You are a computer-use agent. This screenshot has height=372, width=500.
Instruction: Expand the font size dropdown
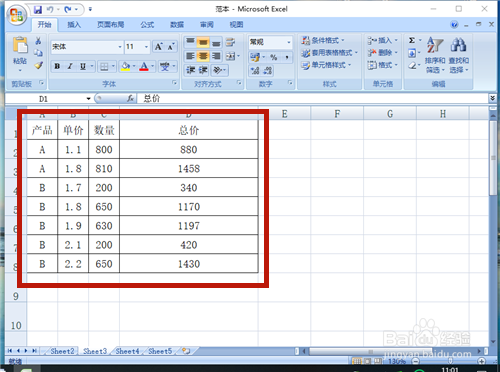(x=146, y=47)
